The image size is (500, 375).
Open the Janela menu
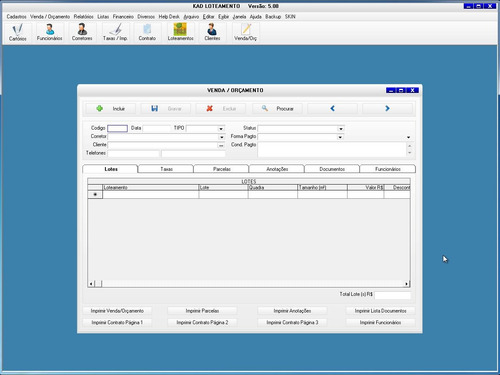239,17
